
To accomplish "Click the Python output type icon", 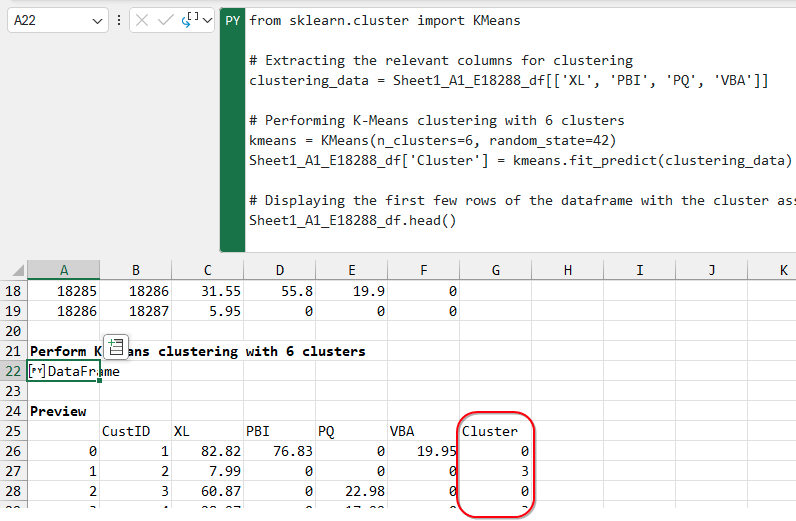I will coord(190,20).
